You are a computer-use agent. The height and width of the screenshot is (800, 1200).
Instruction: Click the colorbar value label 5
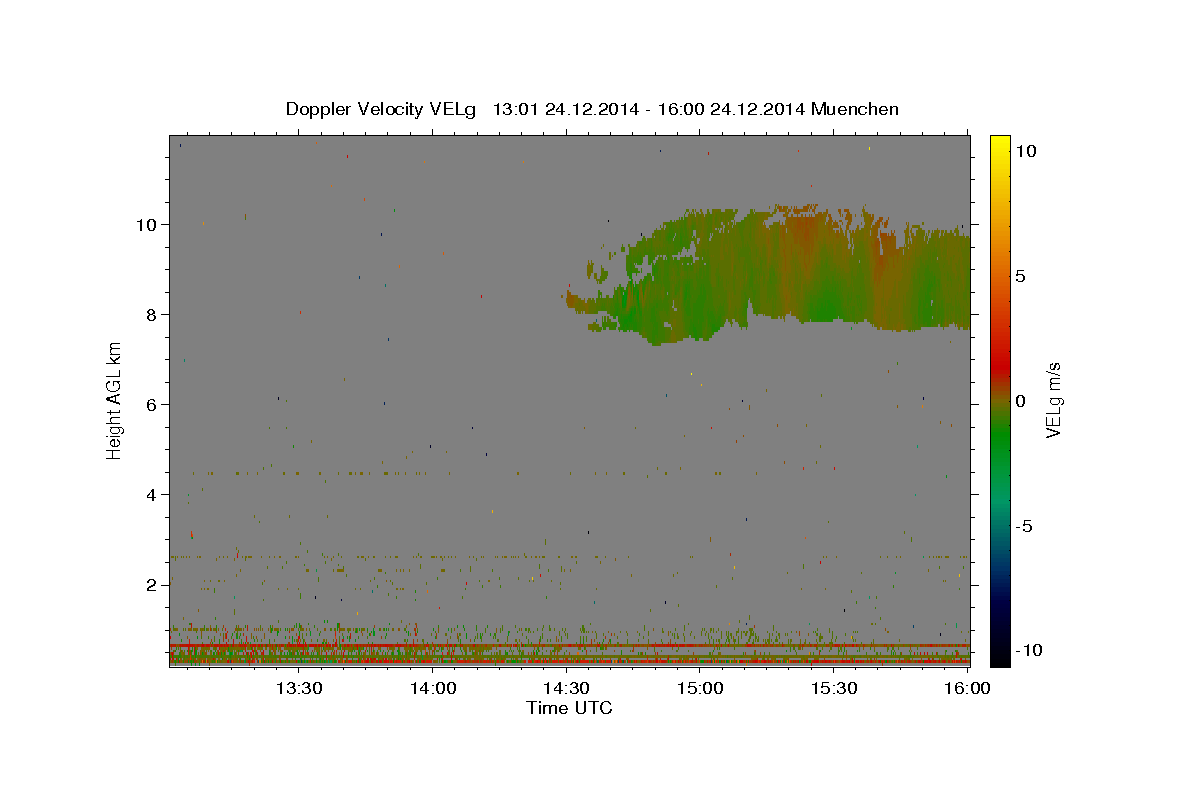[1021, 276]
